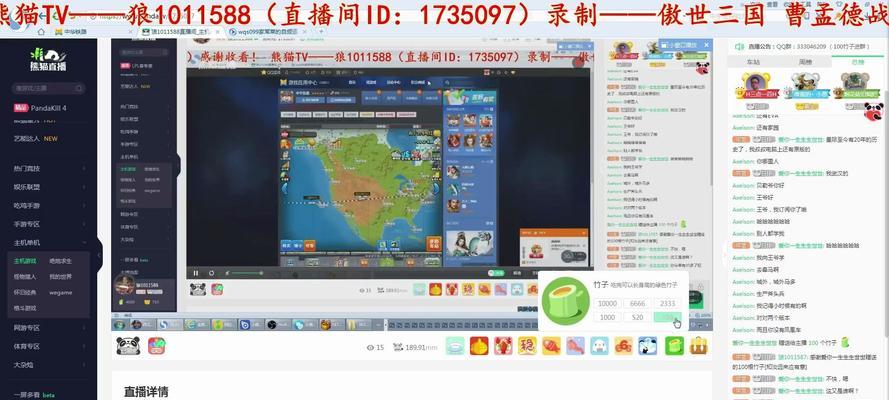Select wegame subcategory
Image resolution: width=889 pixels, height=400 pixels.
[60, 293]
